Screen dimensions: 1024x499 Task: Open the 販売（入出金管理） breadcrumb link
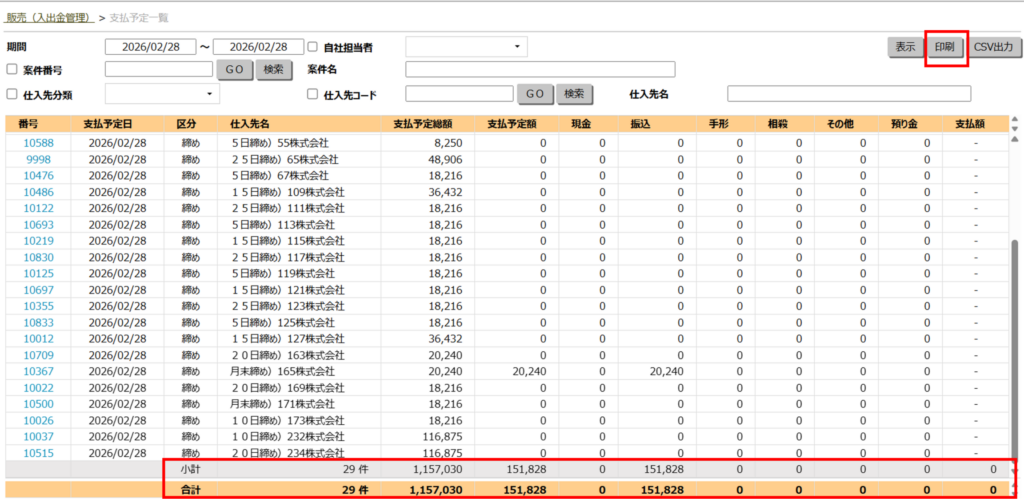[x=50, y=18]
